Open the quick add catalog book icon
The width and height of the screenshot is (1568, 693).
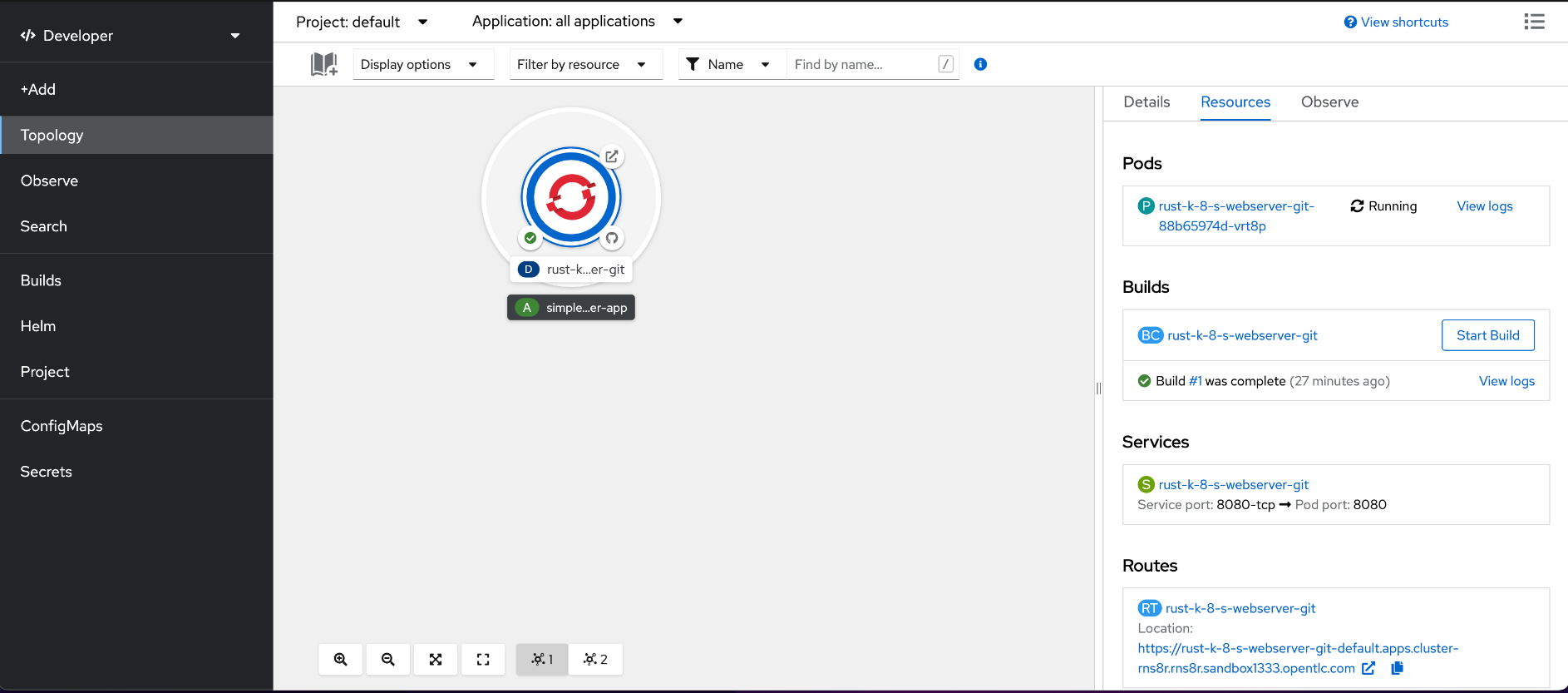point(323,64)
